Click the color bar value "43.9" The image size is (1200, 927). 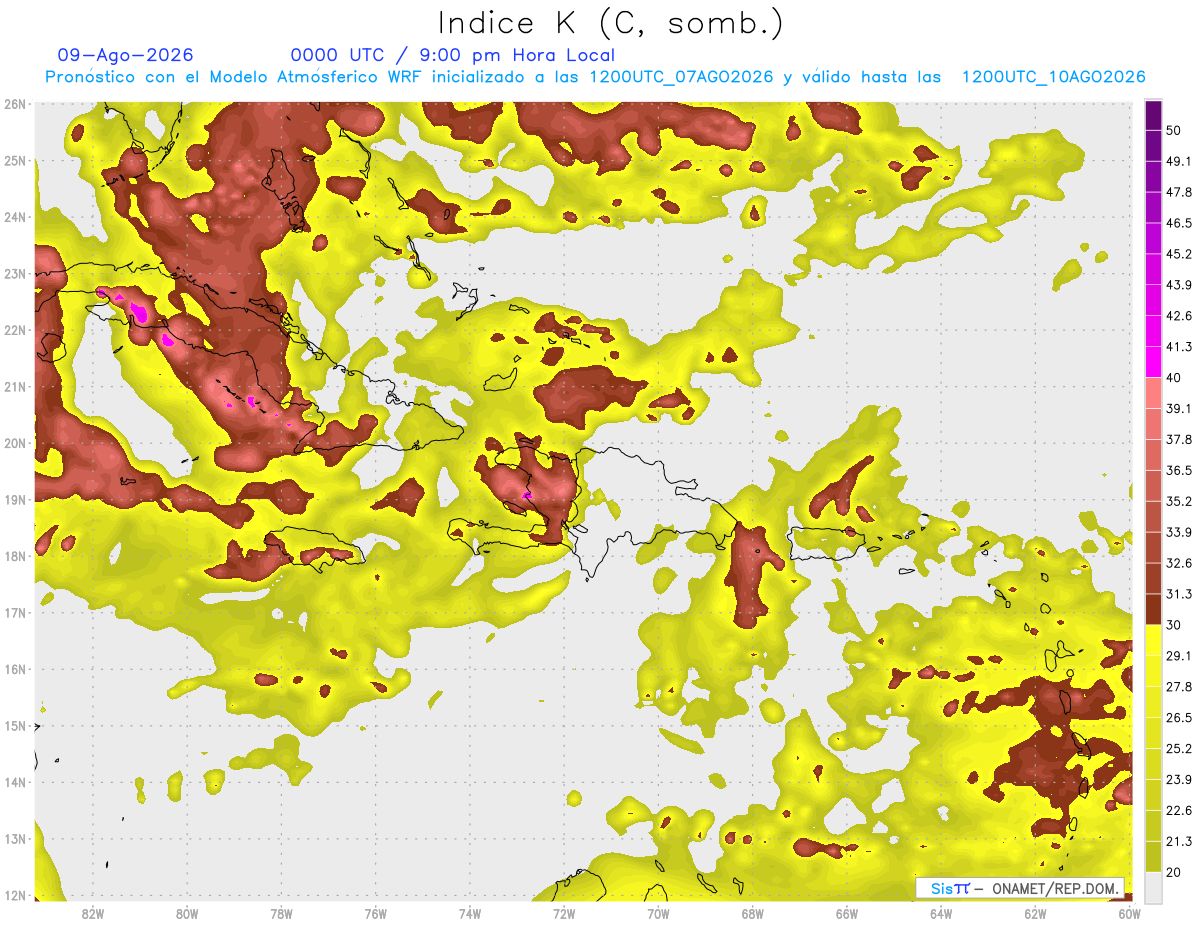click(1179, 285)
